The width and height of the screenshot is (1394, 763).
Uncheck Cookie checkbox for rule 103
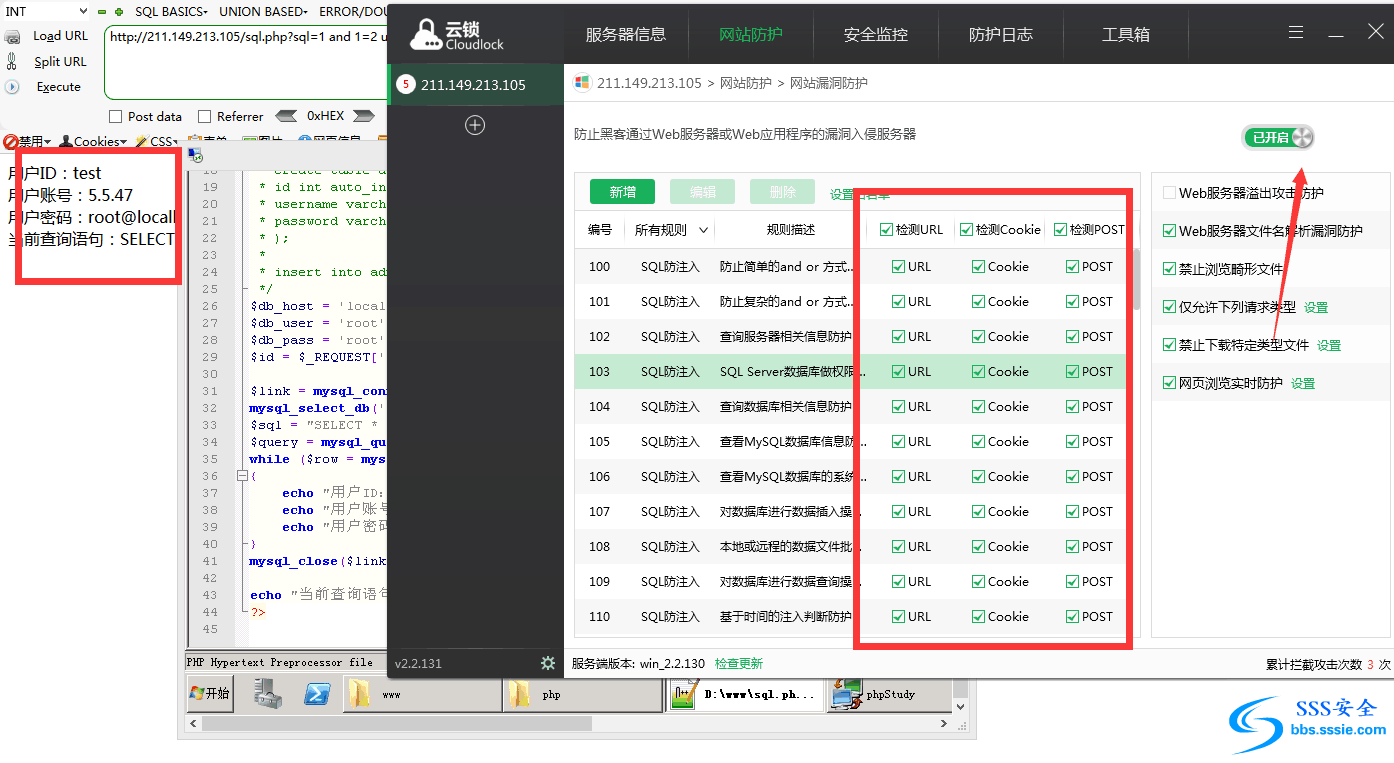[x=978, y=371]
